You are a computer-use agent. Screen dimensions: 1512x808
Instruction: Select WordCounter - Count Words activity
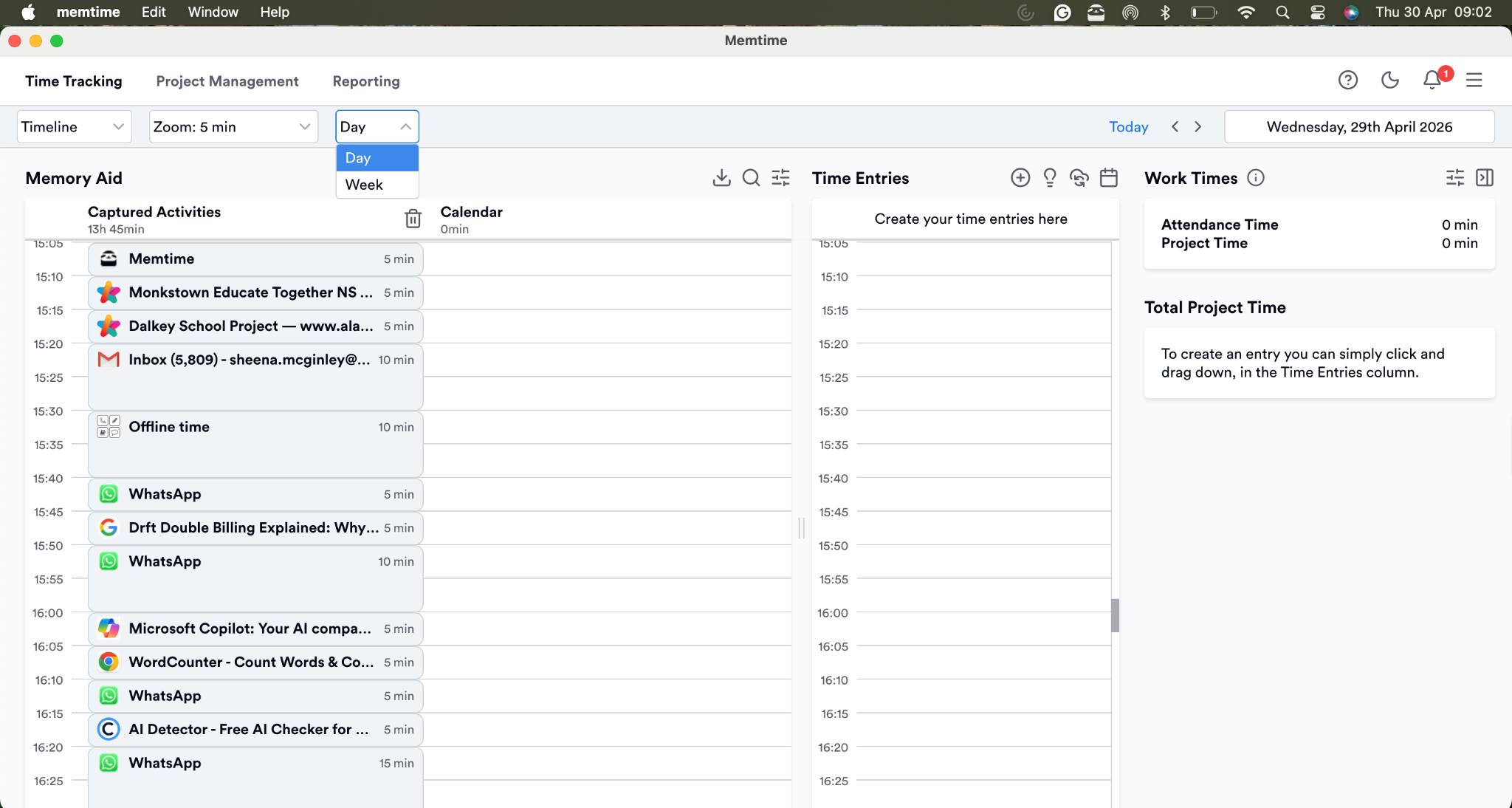[x=255, y=663]
